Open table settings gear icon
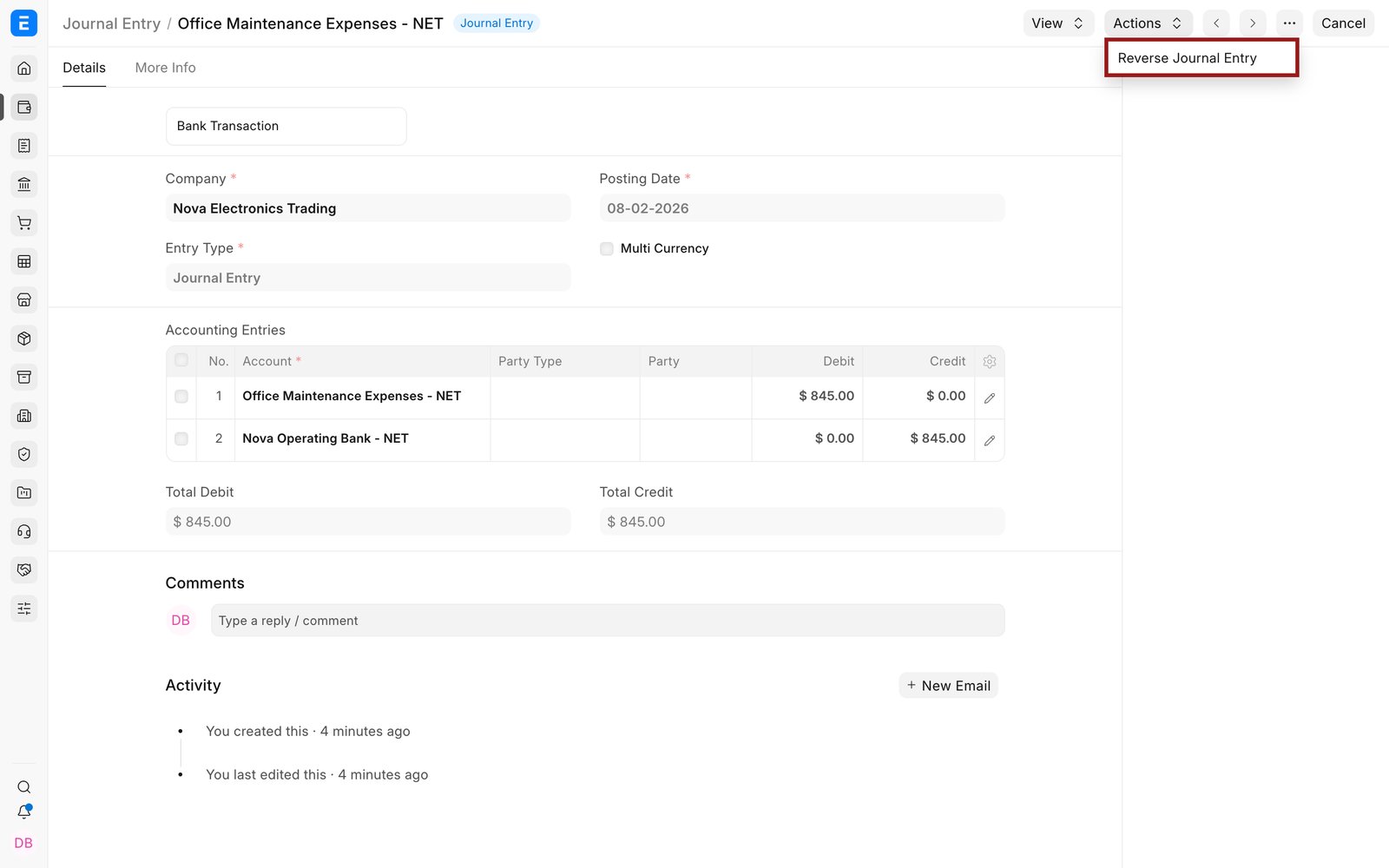Screen dimensions: 1389x868 pyautogui.click(x=990, y=362)
